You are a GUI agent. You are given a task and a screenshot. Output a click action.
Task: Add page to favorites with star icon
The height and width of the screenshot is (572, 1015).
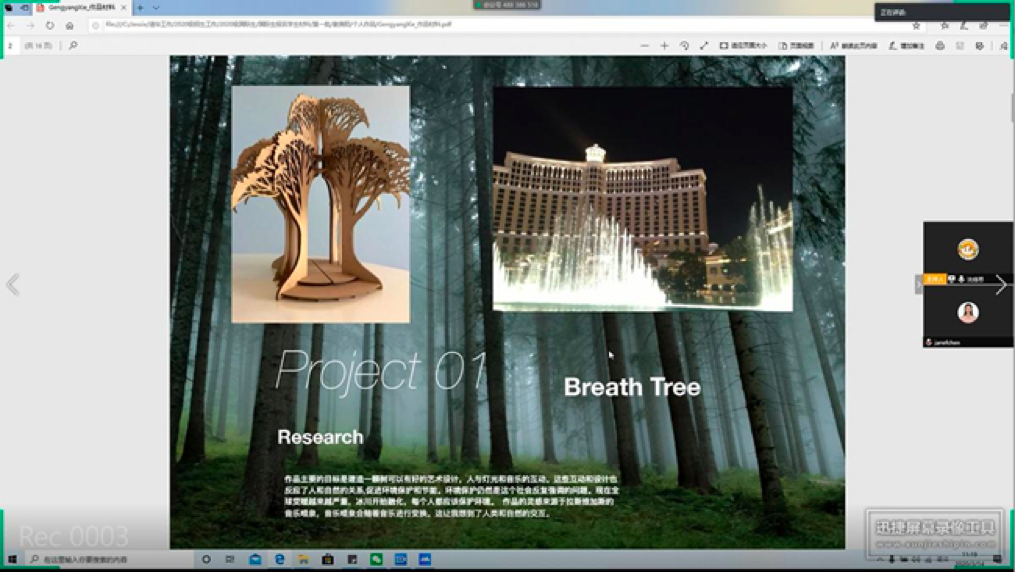pyautogui.click(x=916, y=25)
